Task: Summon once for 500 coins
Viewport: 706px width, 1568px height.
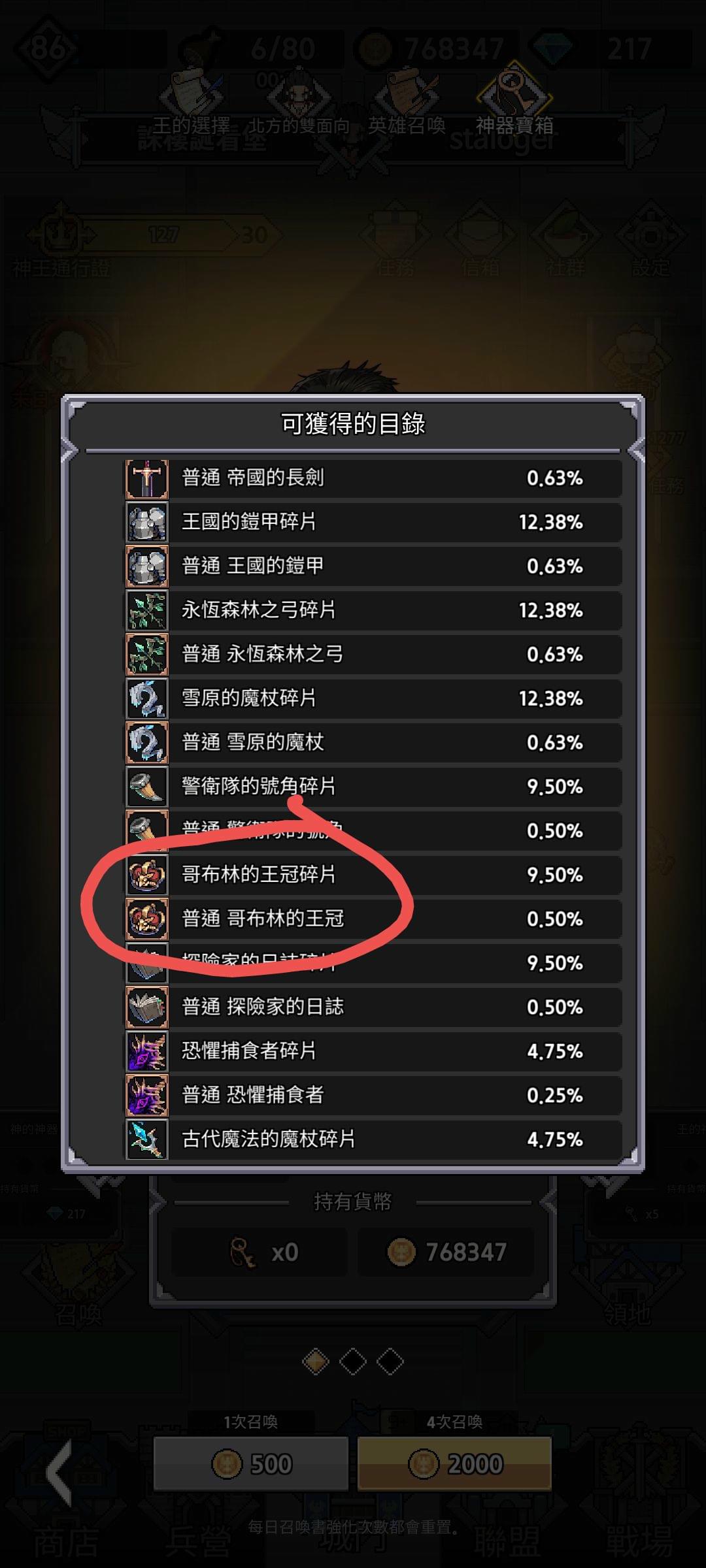Action: [251, 1463]
